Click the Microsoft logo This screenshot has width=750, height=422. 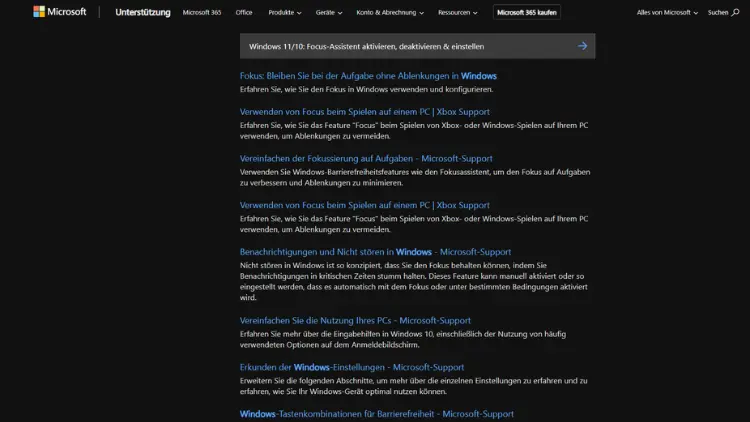click(x=60, y=11)
